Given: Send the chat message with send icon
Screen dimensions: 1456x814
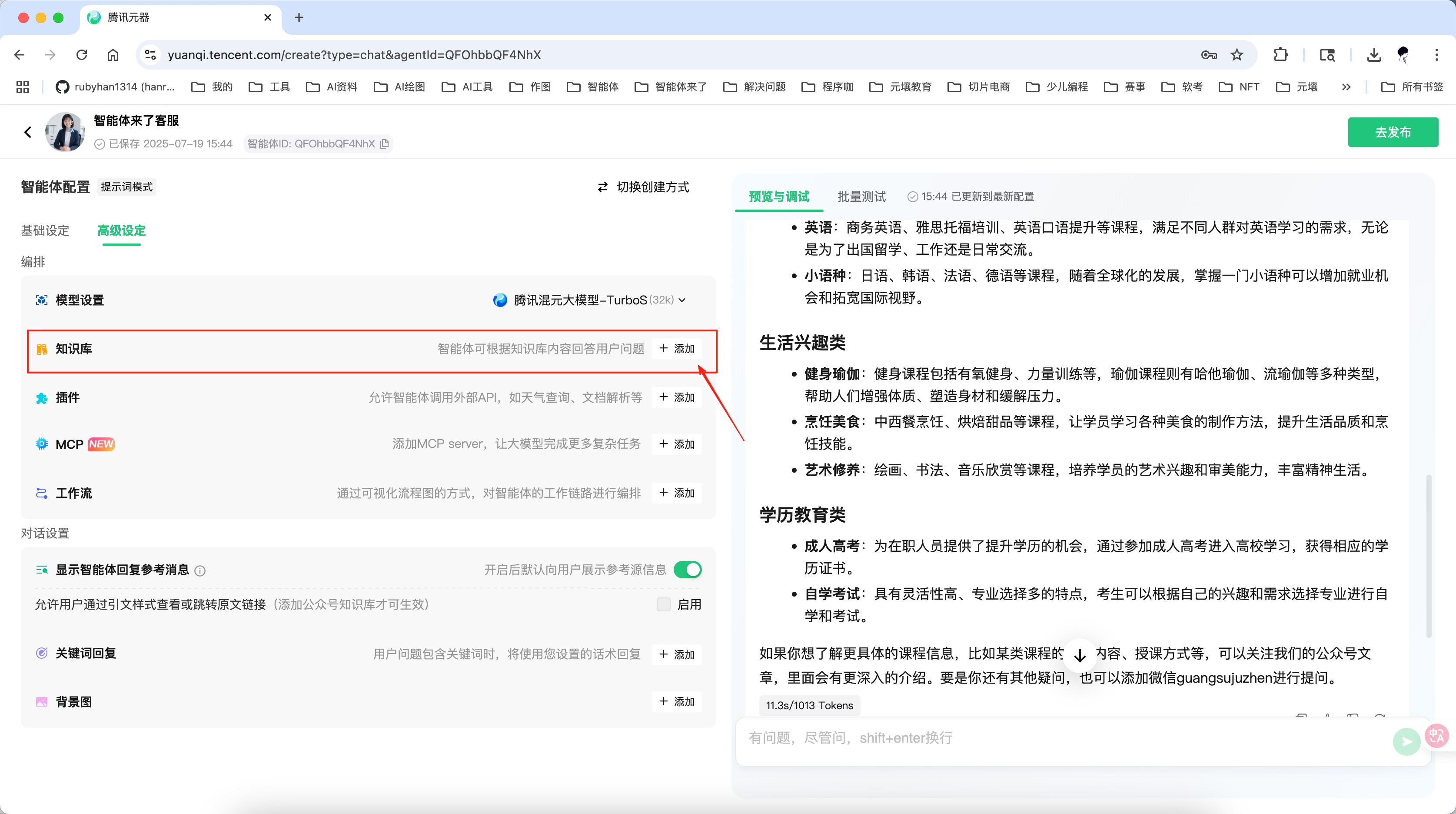Looking at the screenshot, I should [x=1407, y=741].
